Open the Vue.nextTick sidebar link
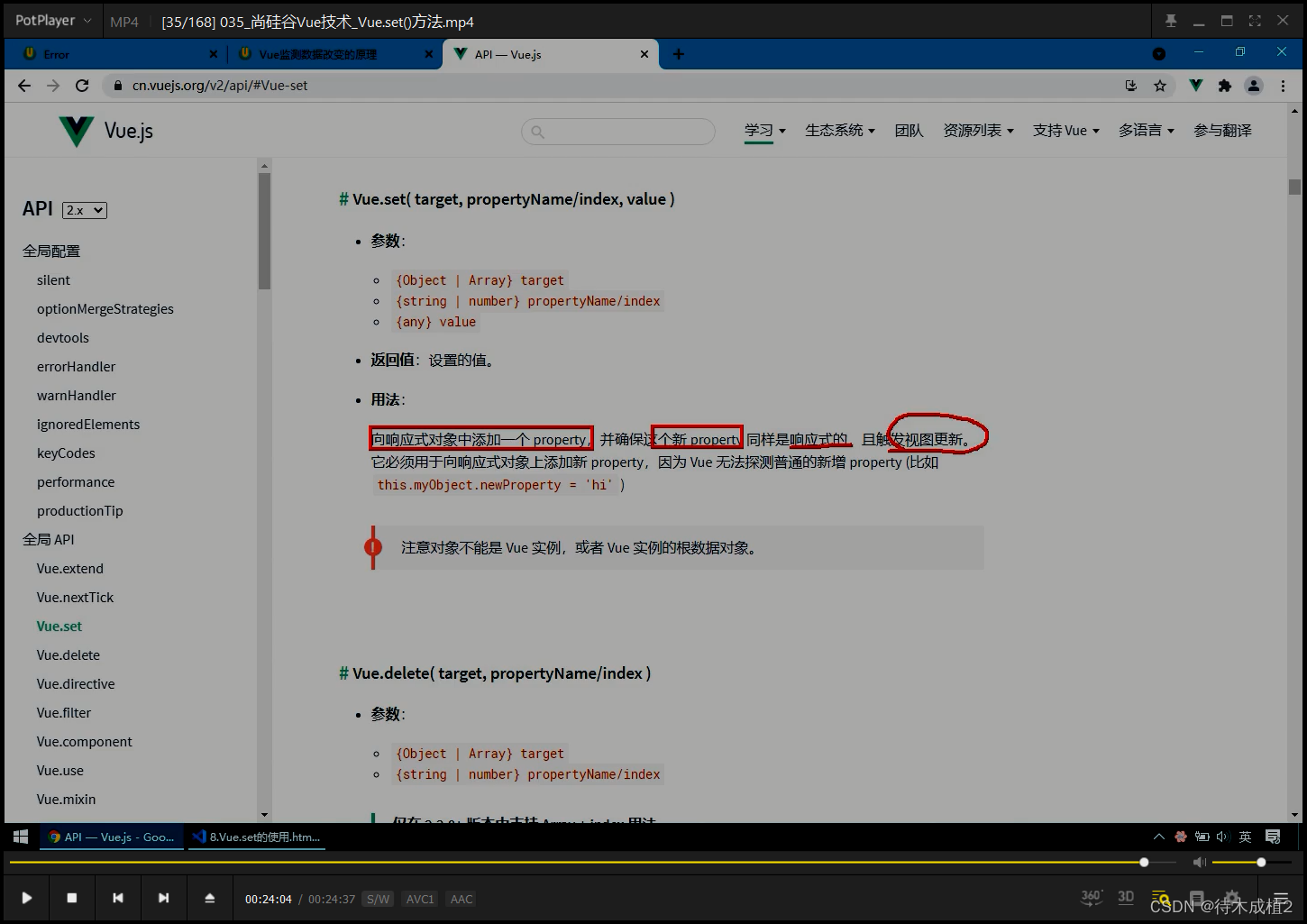 (x=75, y=598)
